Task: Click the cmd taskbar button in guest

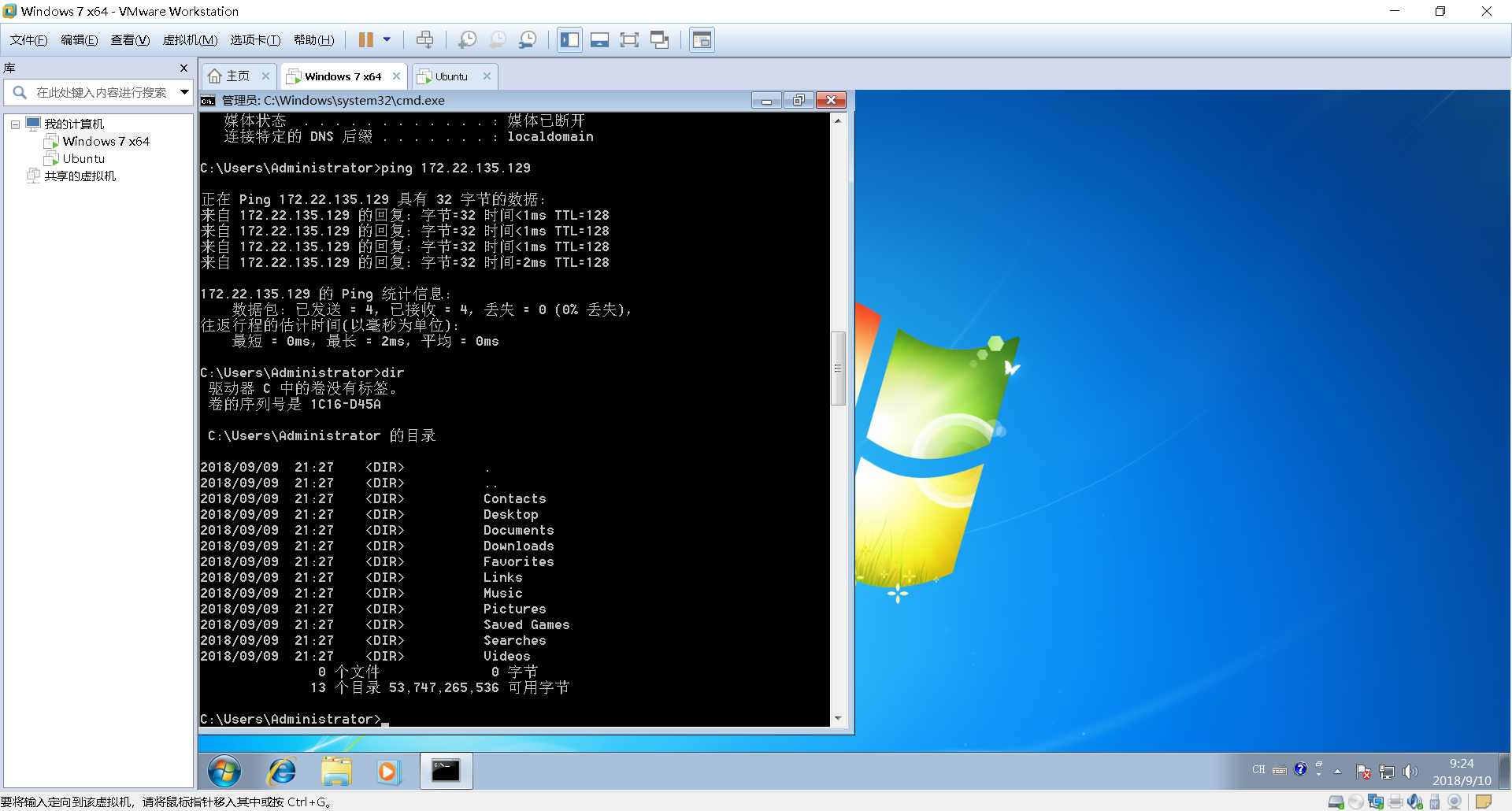Action: (x=446, y=772)
